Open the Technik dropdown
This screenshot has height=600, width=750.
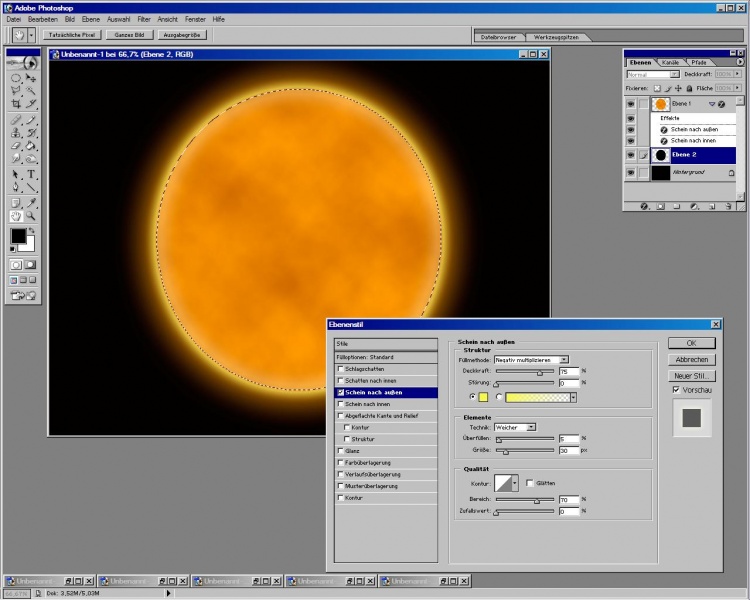click(x=531, y=427)
